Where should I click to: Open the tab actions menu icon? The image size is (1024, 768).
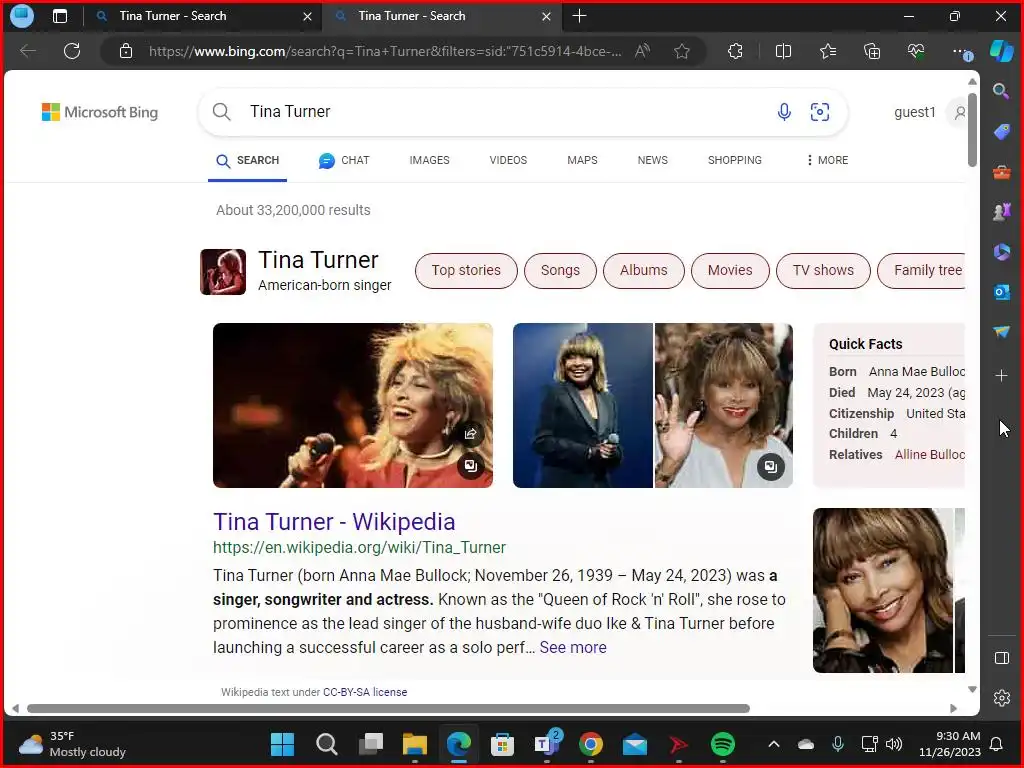pyautogui.click(x=59, y=16)
